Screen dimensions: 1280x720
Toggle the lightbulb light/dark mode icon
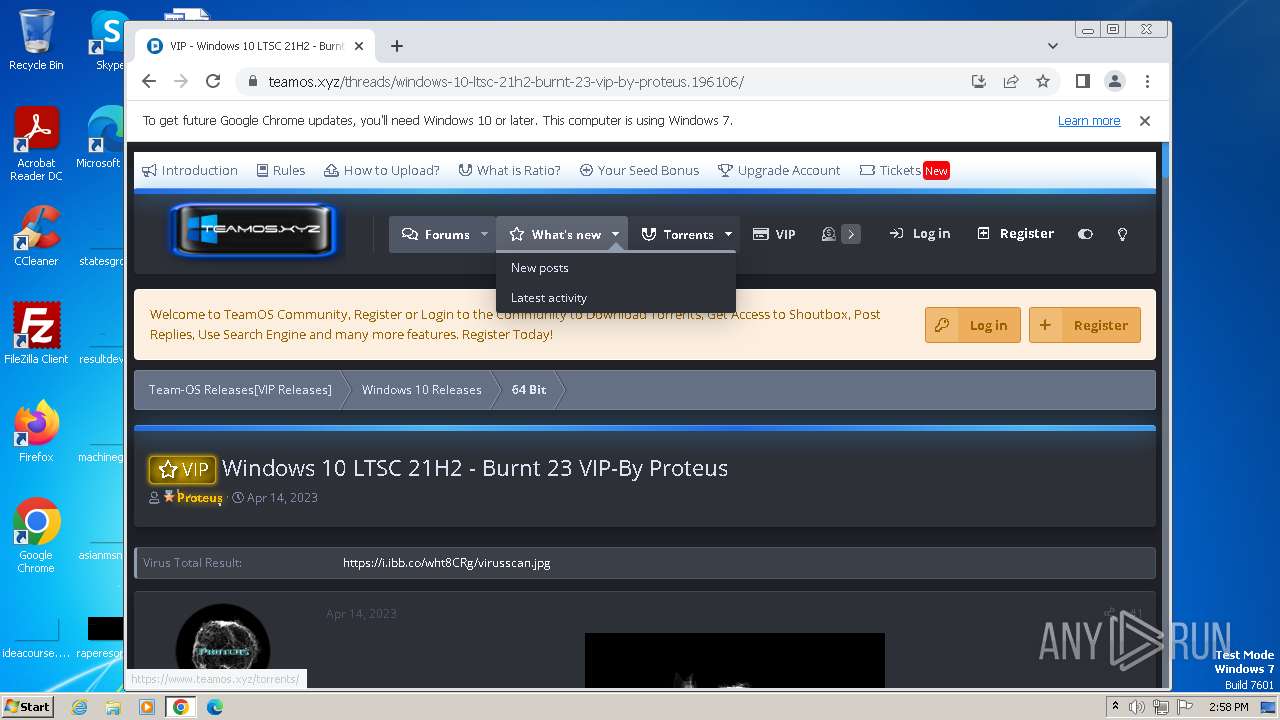click(1122, 234)
